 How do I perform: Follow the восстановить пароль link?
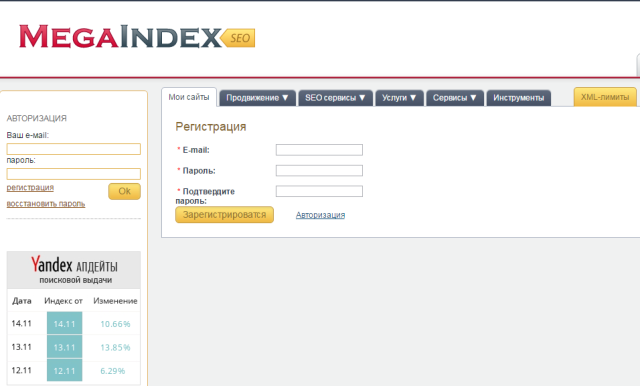(x=46, y=204)
